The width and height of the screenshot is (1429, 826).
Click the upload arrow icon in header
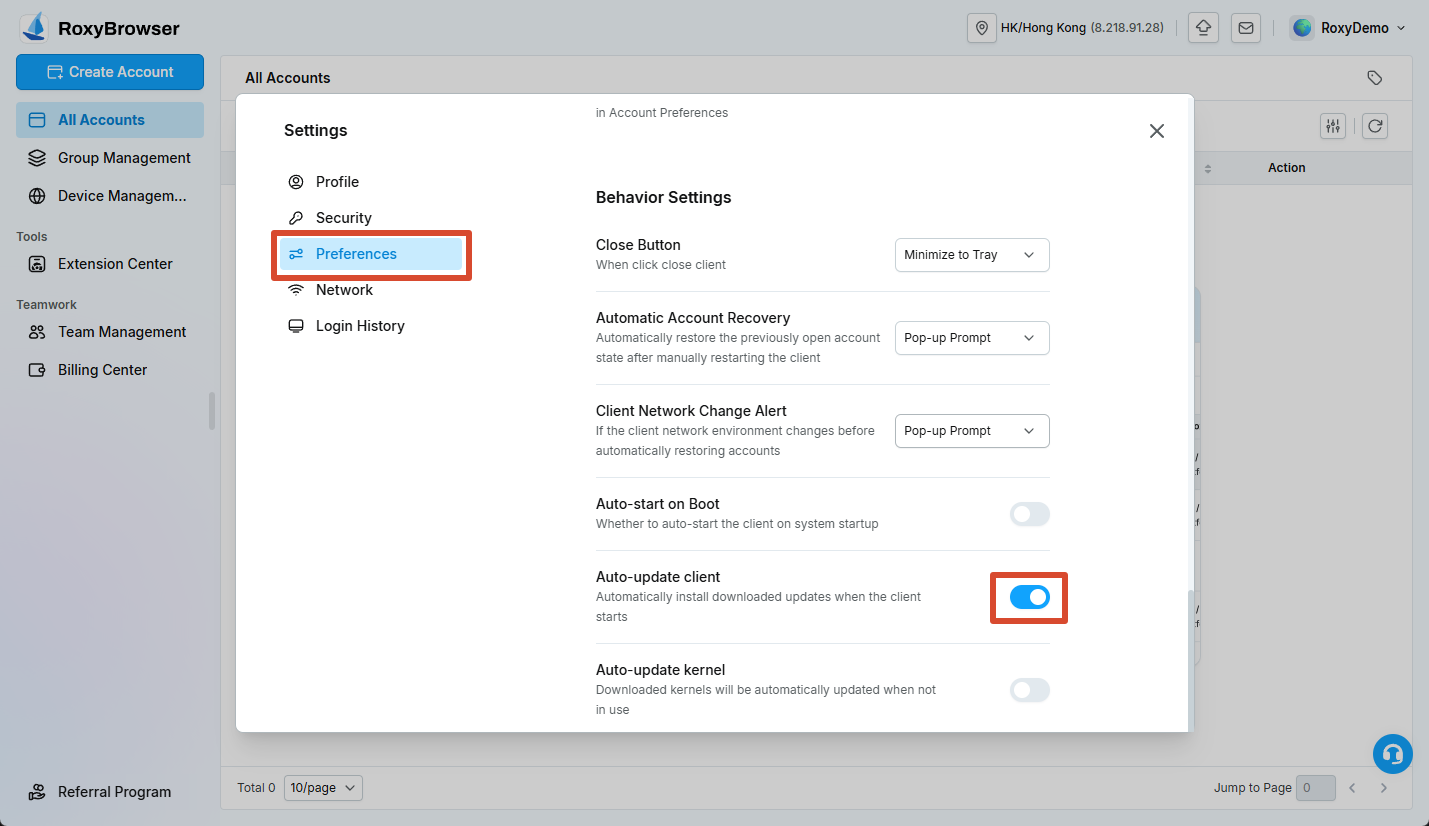point(1203,28)
